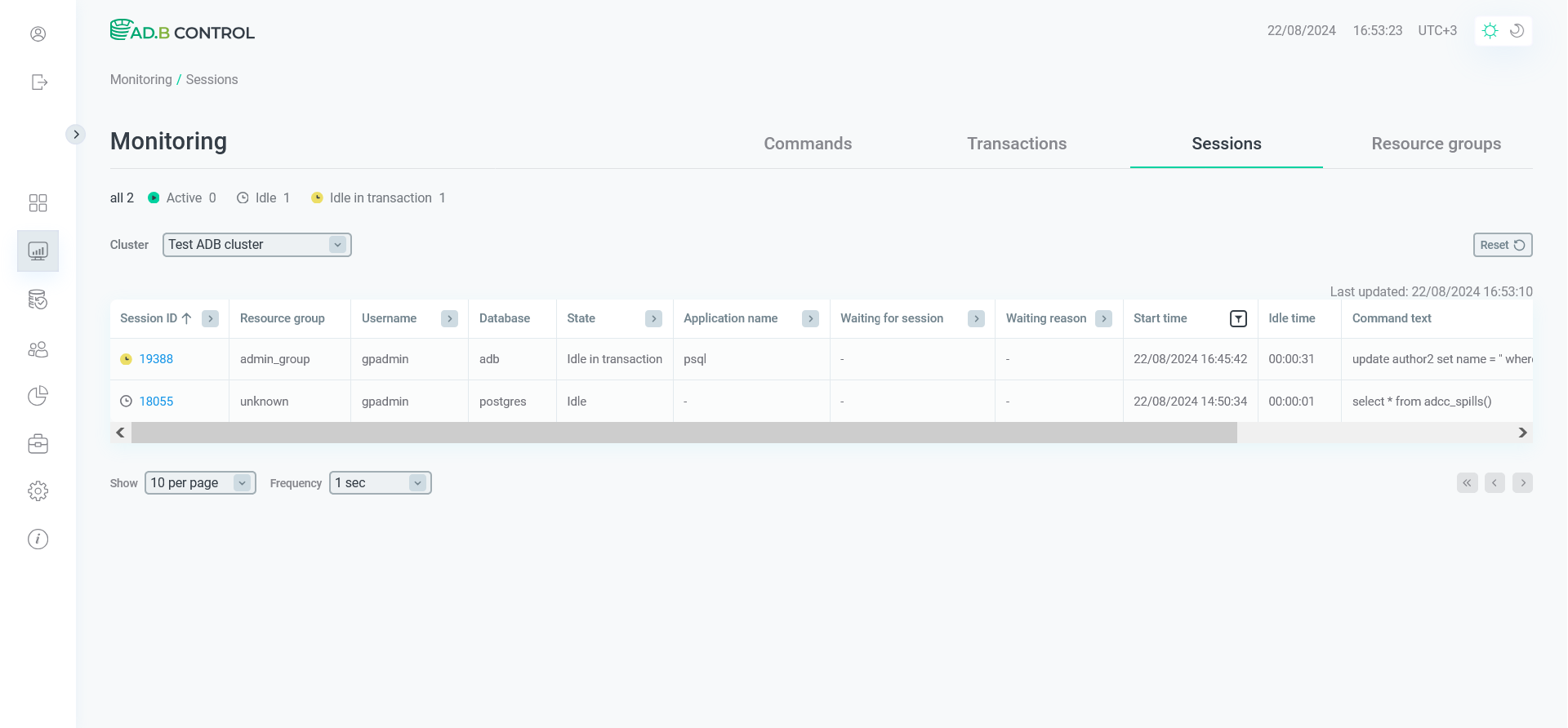Open the 10 per page dropdown

pyautogui.click(x=200, y=483)
